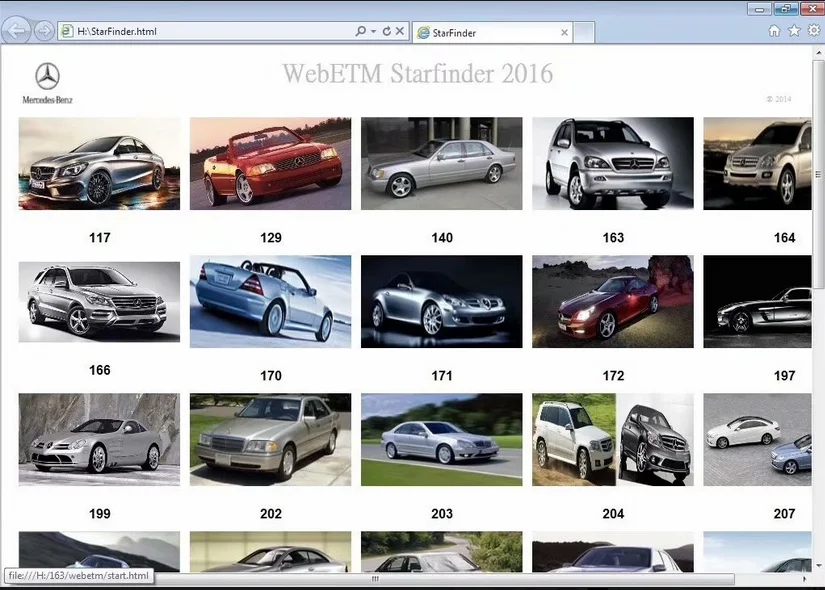This screenshot has height=590, width=825.
Task: Click the 204 model number label
Action: point(613,514)
